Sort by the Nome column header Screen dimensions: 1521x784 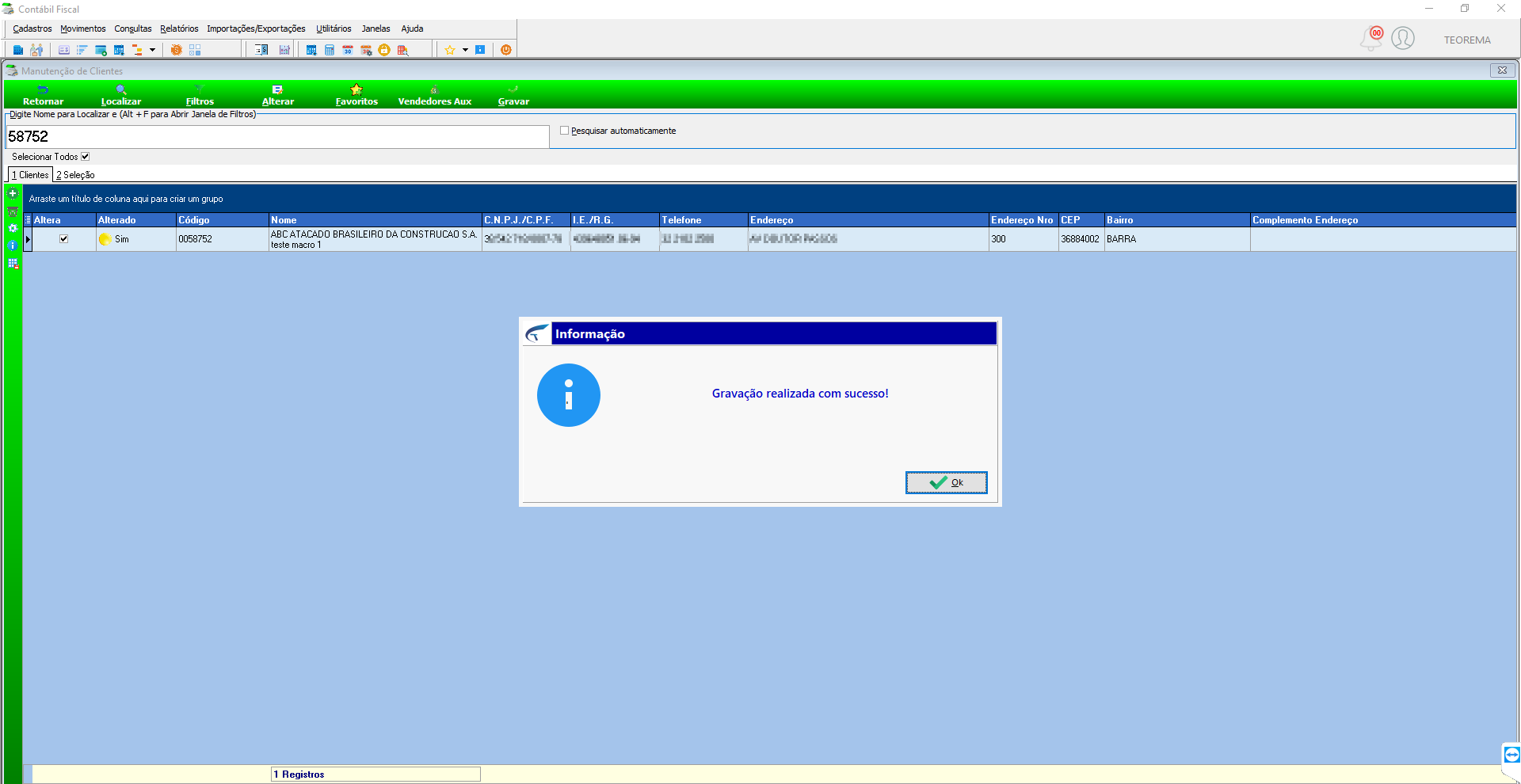(x=375, y=220)
